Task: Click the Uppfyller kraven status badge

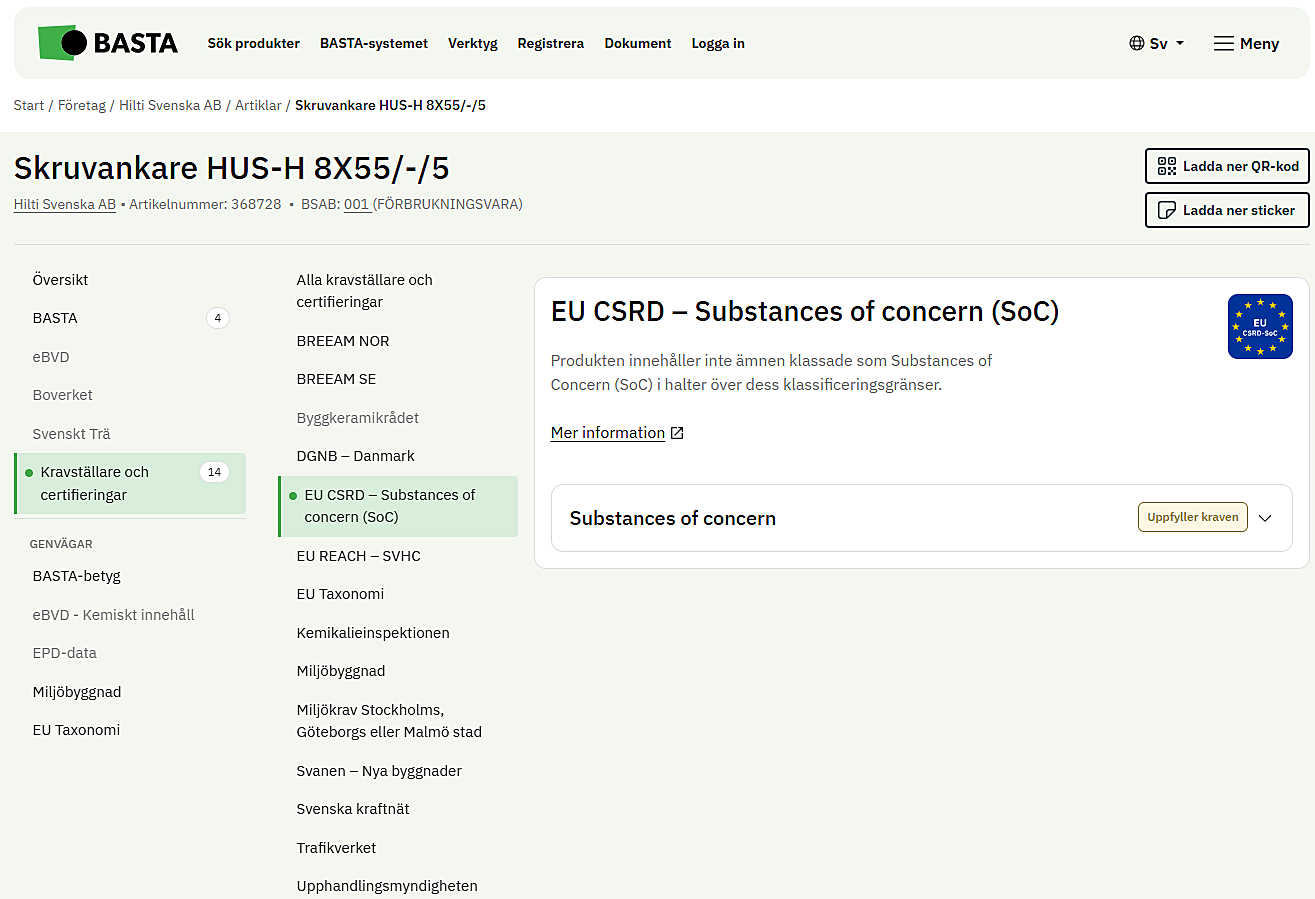Action: 1192,517
